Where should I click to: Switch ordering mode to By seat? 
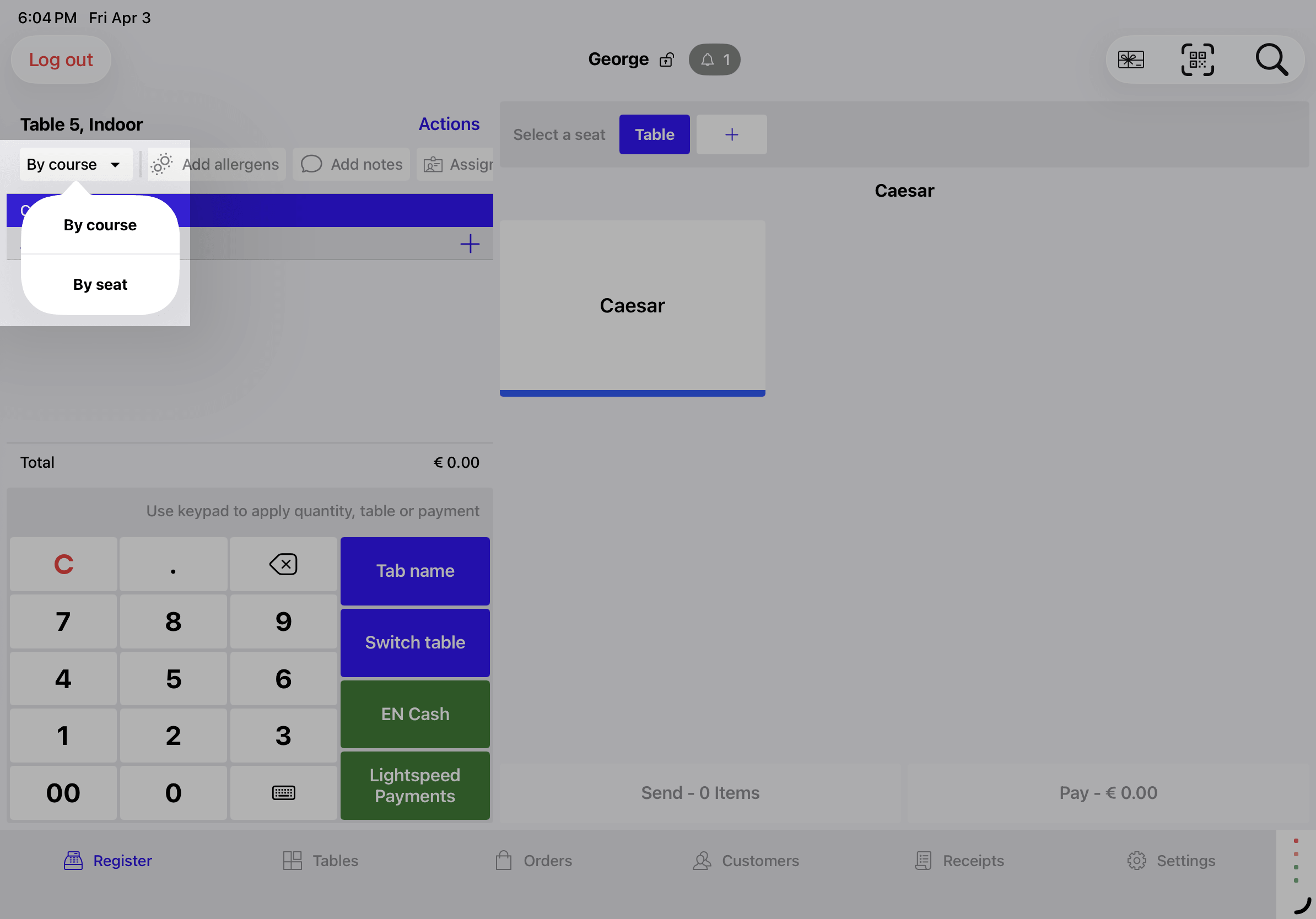[x=99, y=284]
